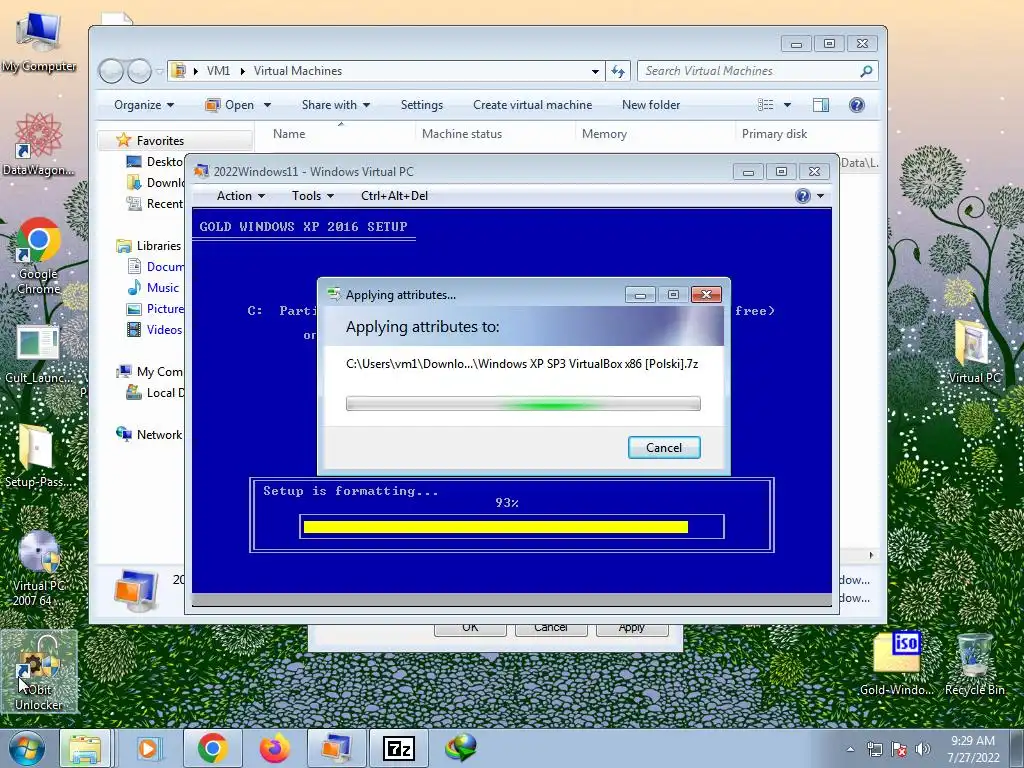Cancel the Applying attributes dialog

pyautogui.click(x=664, y=448)
